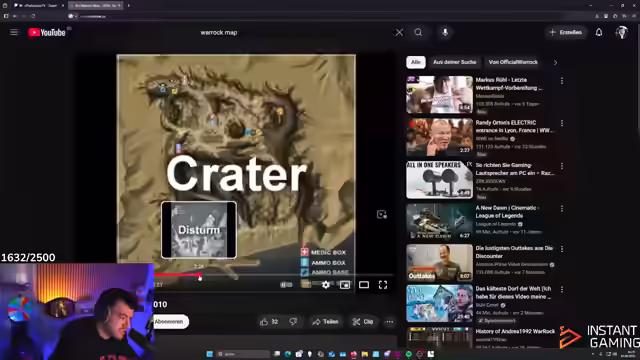The image size is (640, 360).
Task: Open the Windows Start button
Action: [209, 354]
